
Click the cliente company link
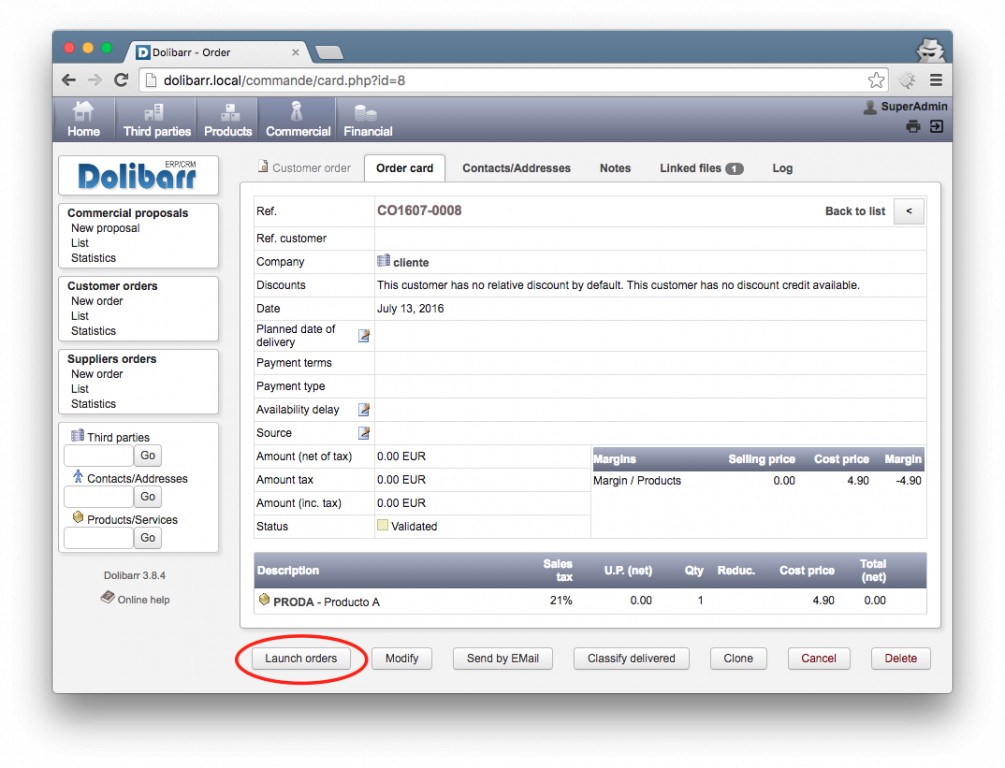point(411,262)
